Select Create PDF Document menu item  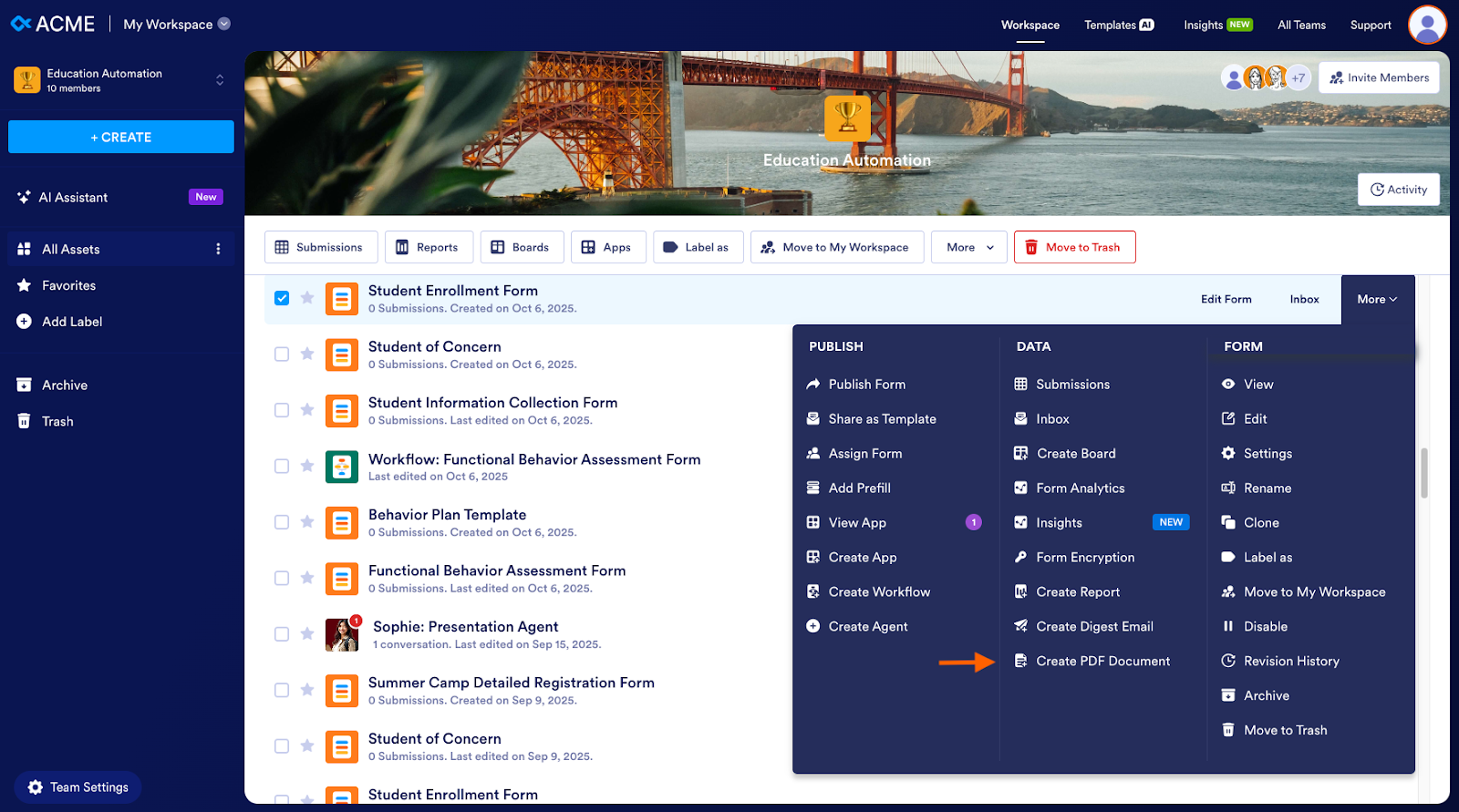tap(1102, 661)
